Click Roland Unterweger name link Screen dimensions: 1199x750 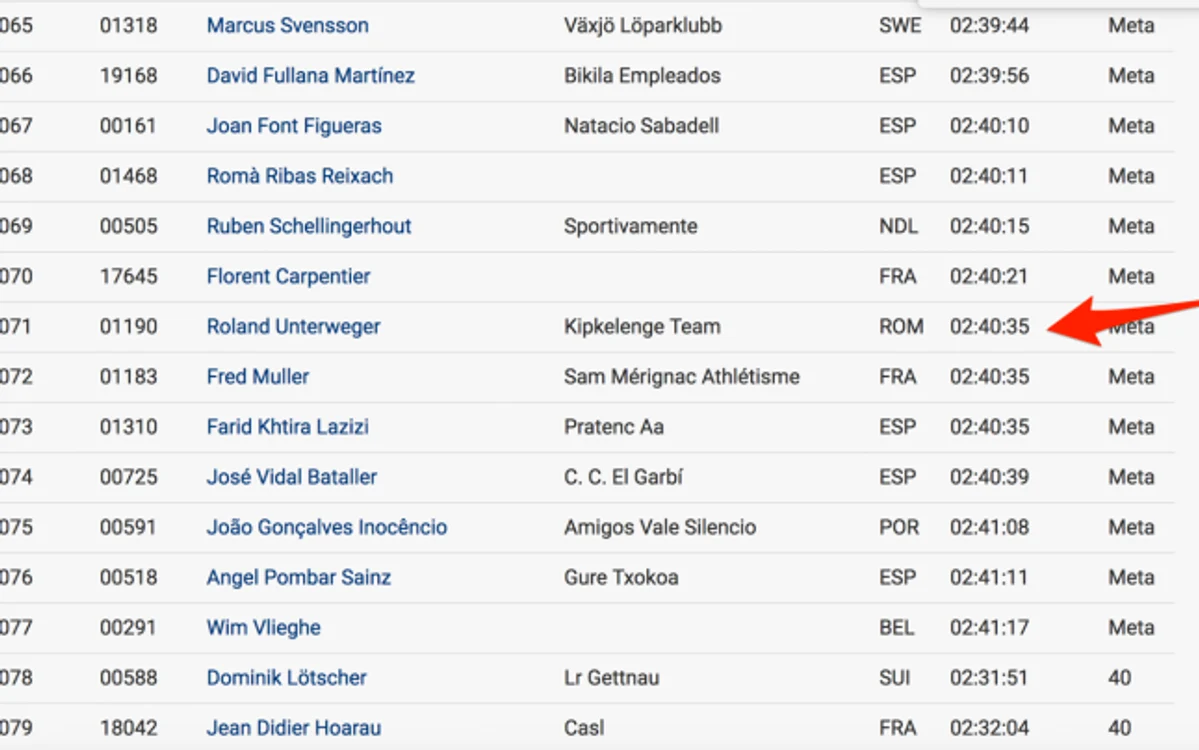click(x=294, y=326)
